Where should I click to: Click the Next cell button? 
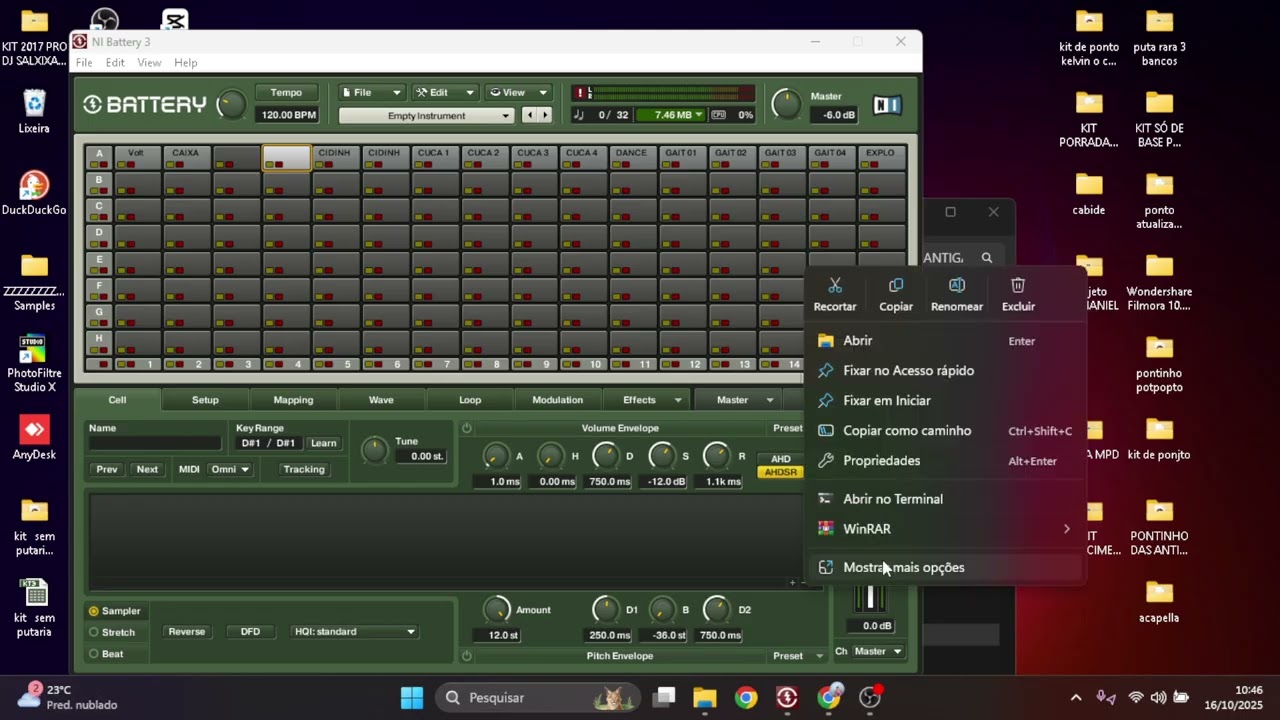click(x=147, y=469)
